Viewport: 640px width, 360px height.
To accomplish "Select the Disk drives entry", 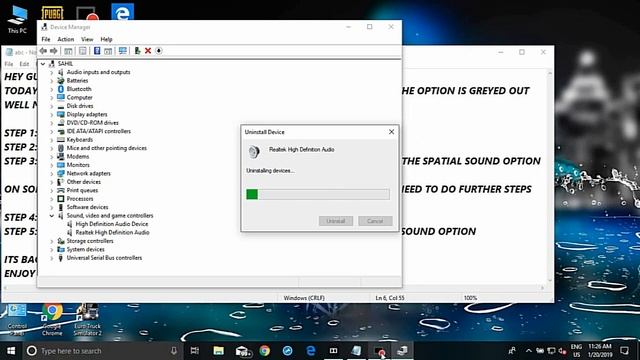I will pos(80,106).
